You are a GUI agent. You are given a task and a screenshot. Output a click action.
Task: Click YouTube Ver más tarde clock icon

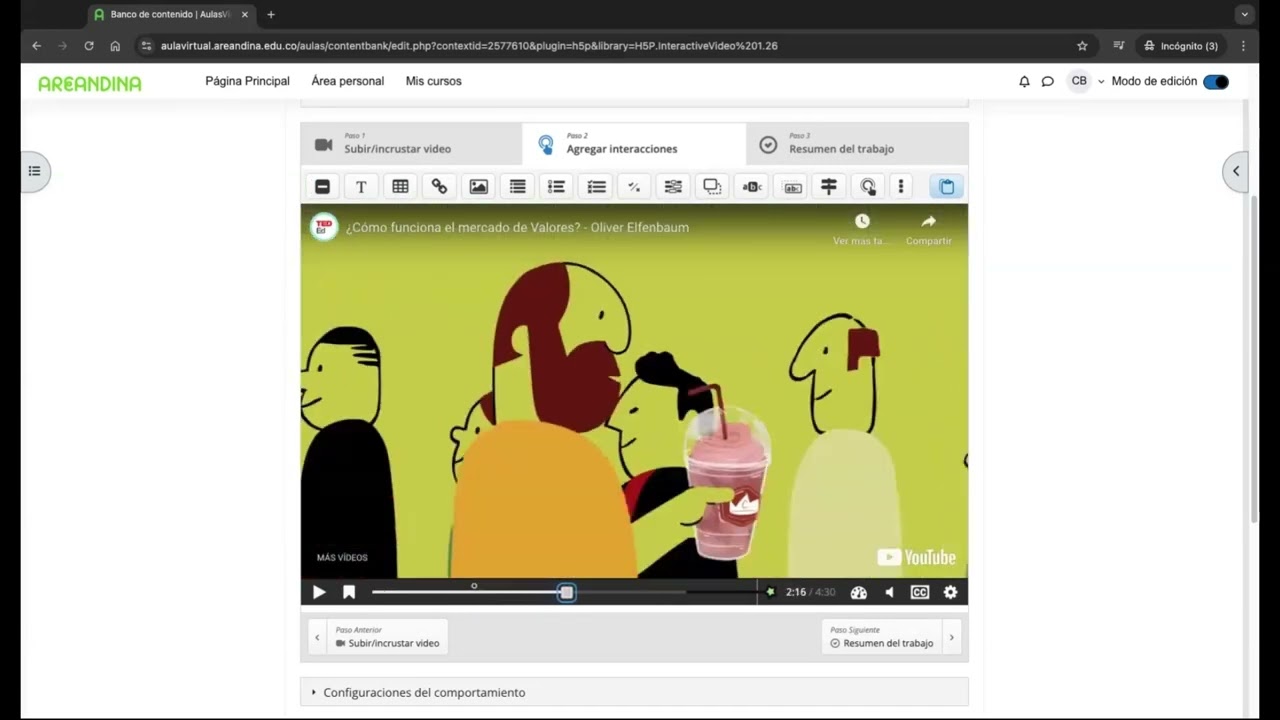point(862,221)
